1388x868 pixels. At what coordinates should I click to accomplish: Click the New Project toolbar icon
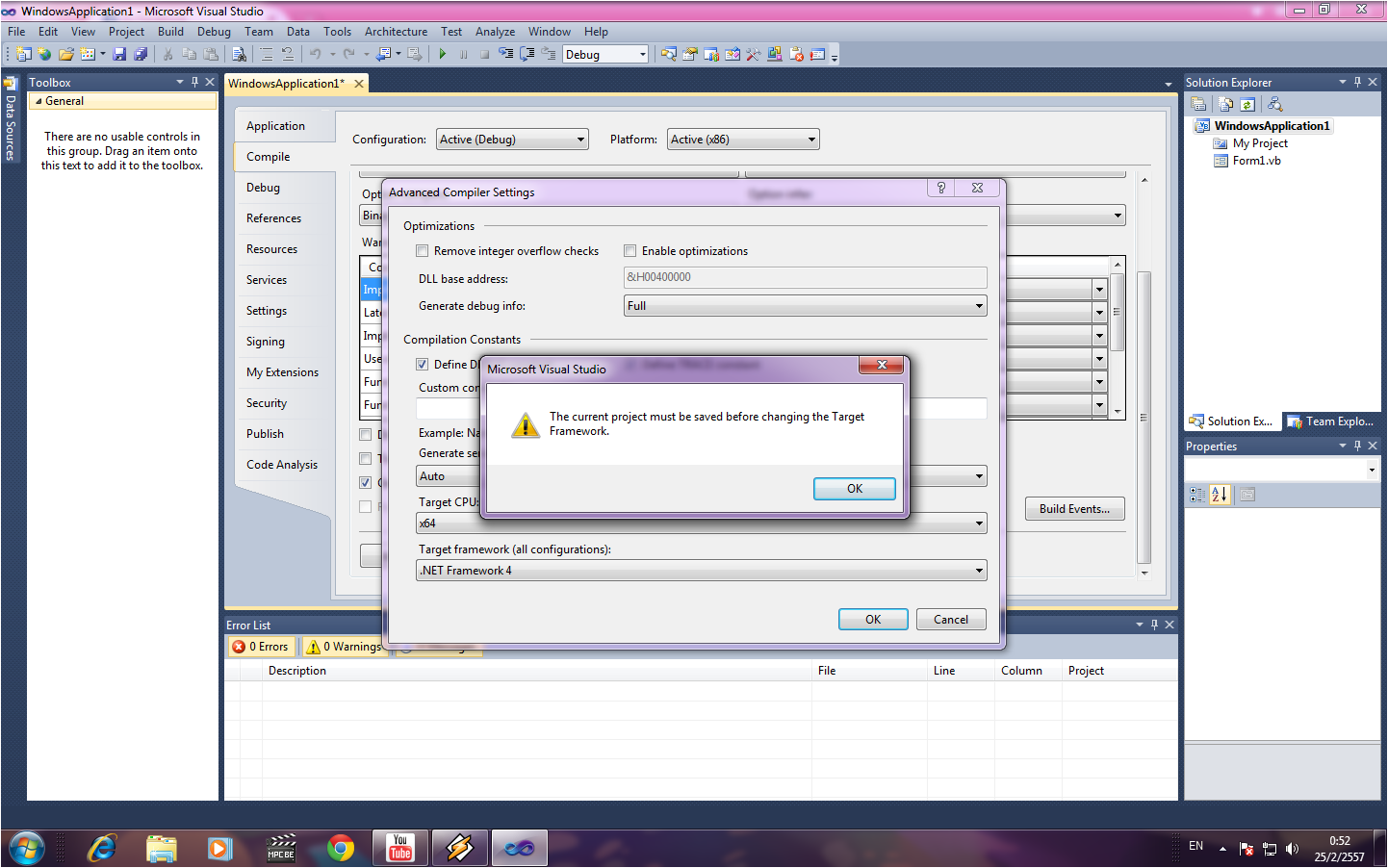24,55
